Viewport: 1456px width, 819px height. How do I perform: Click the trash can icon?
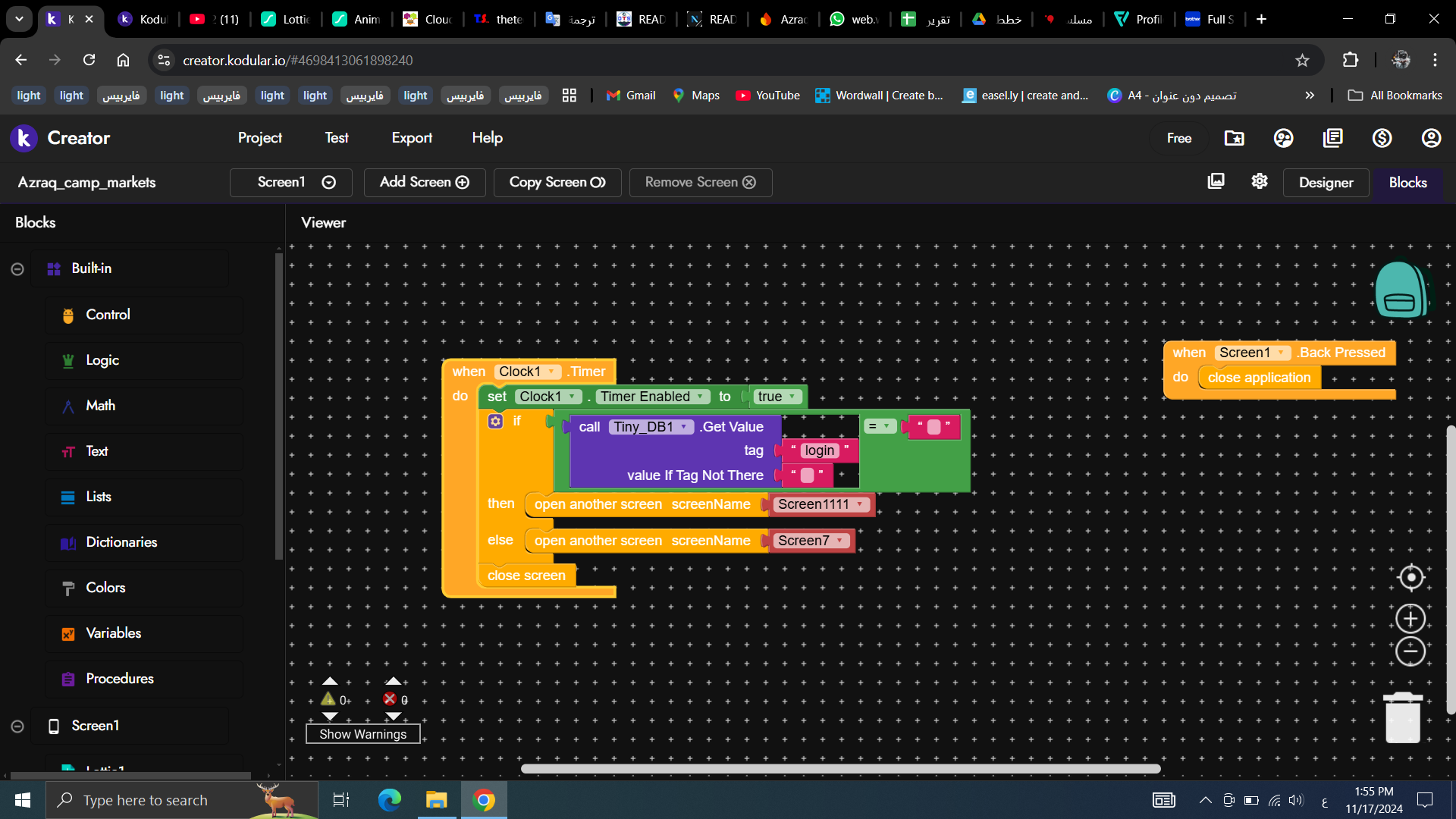1402,718
